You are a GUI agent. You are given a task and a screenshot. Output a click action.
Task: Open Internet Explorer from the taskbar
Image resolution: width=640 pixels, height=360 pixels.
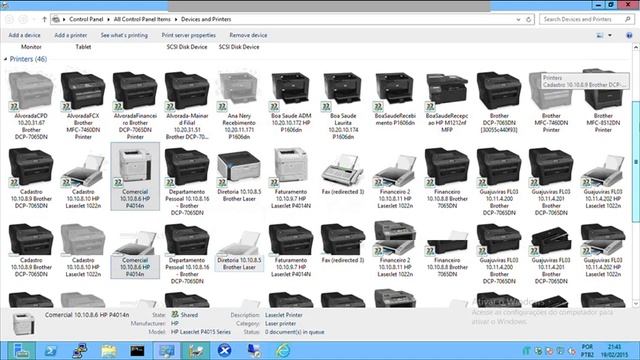point(283,351)
